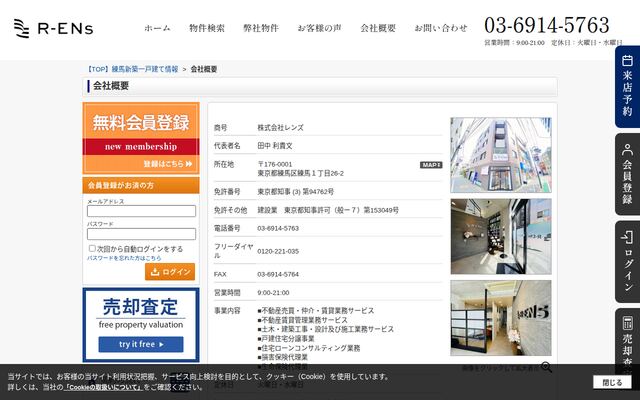The width and height of the screenshot is (640, 400).
Task: Click the header phone number 03-6914-5763
Action: tap(547, 25)
